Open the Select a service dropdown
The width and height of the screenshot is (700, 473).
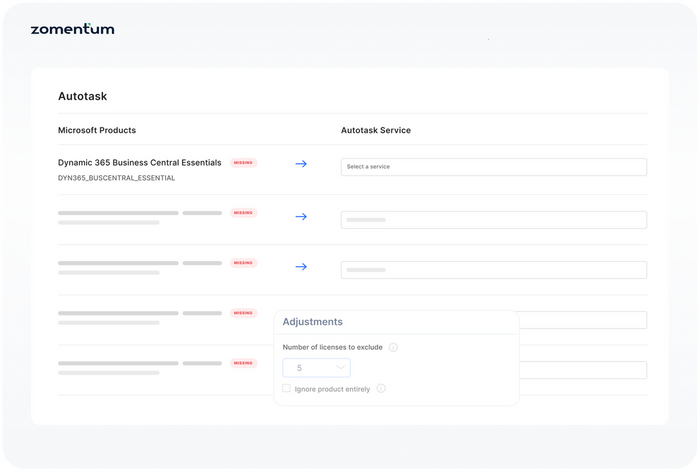[493, 167]
